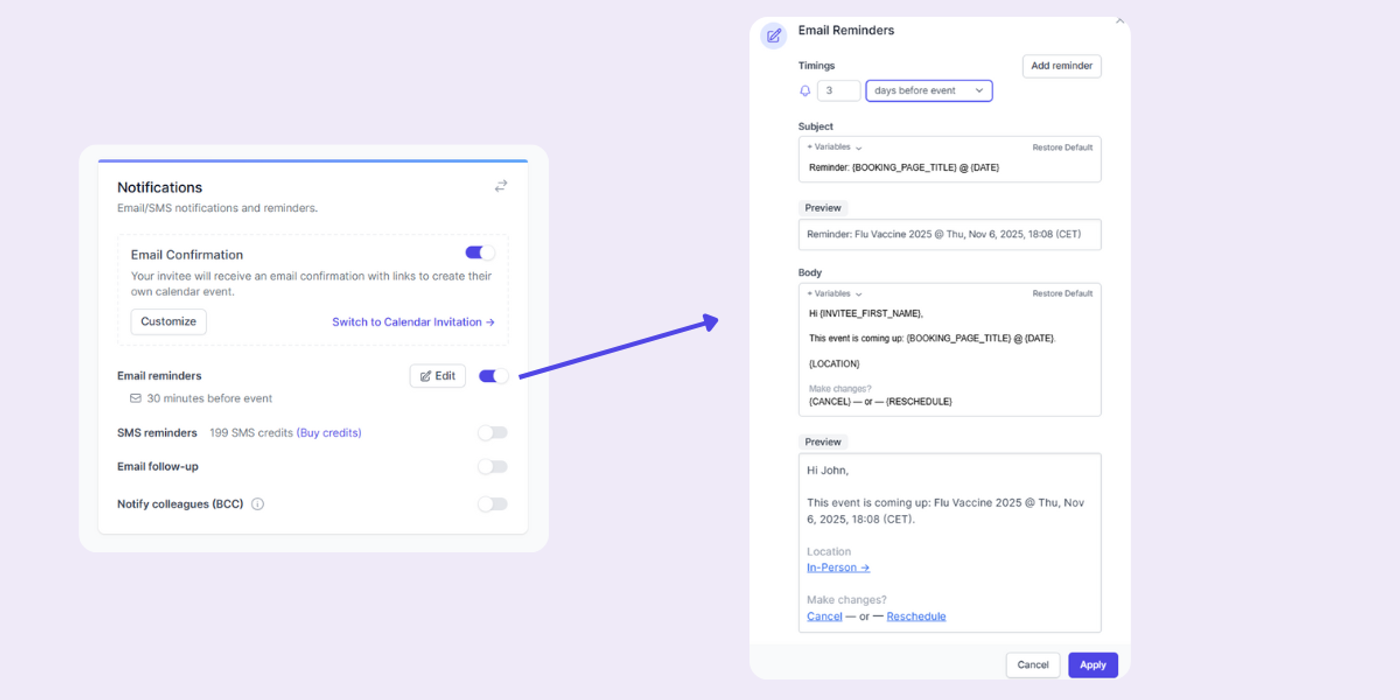Click Switch to Calendar Invitation
The width and height of the screenshot is (1400, 700).
[x=412, y=321]
